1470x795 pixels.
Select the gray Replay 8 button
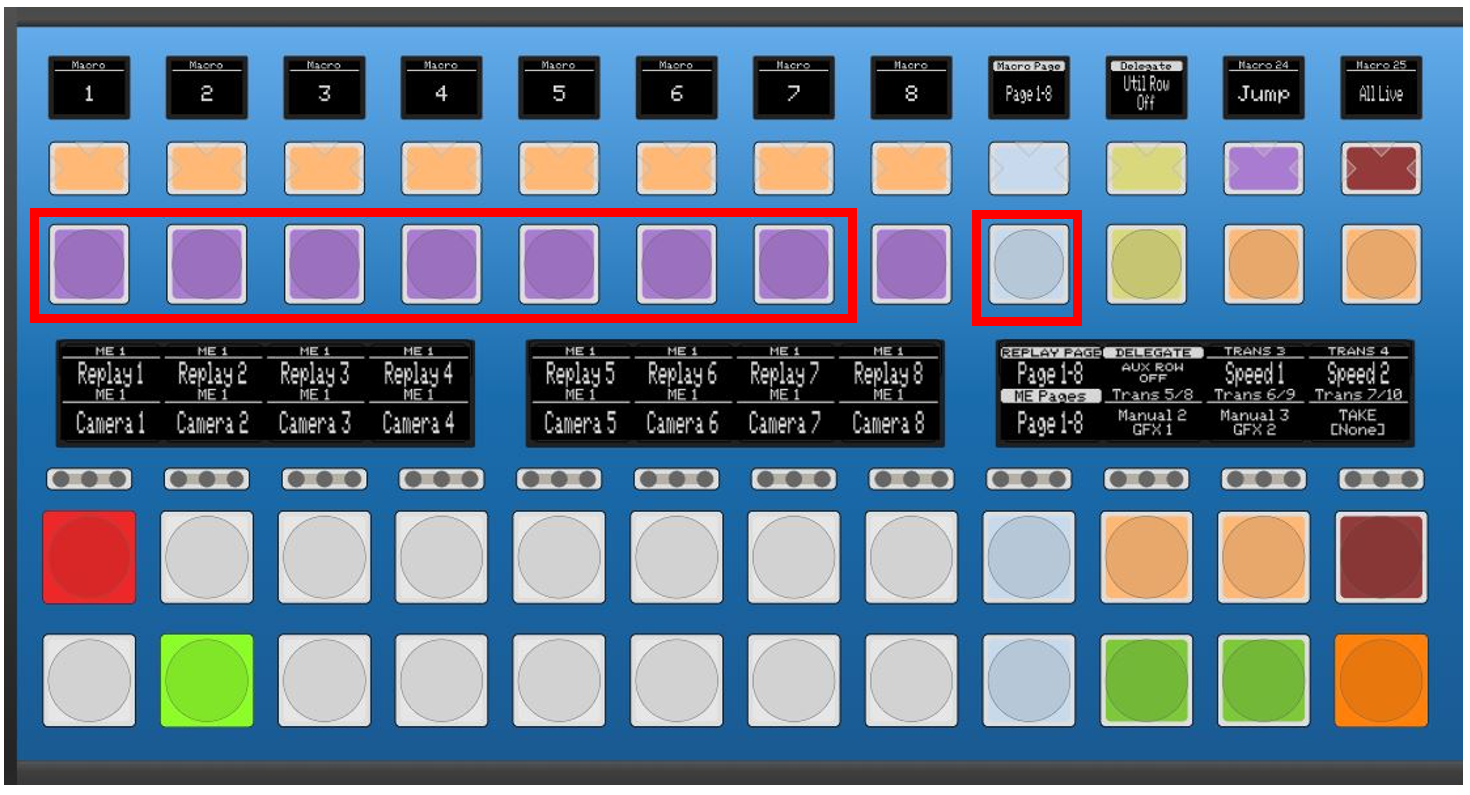click(911, 557)
